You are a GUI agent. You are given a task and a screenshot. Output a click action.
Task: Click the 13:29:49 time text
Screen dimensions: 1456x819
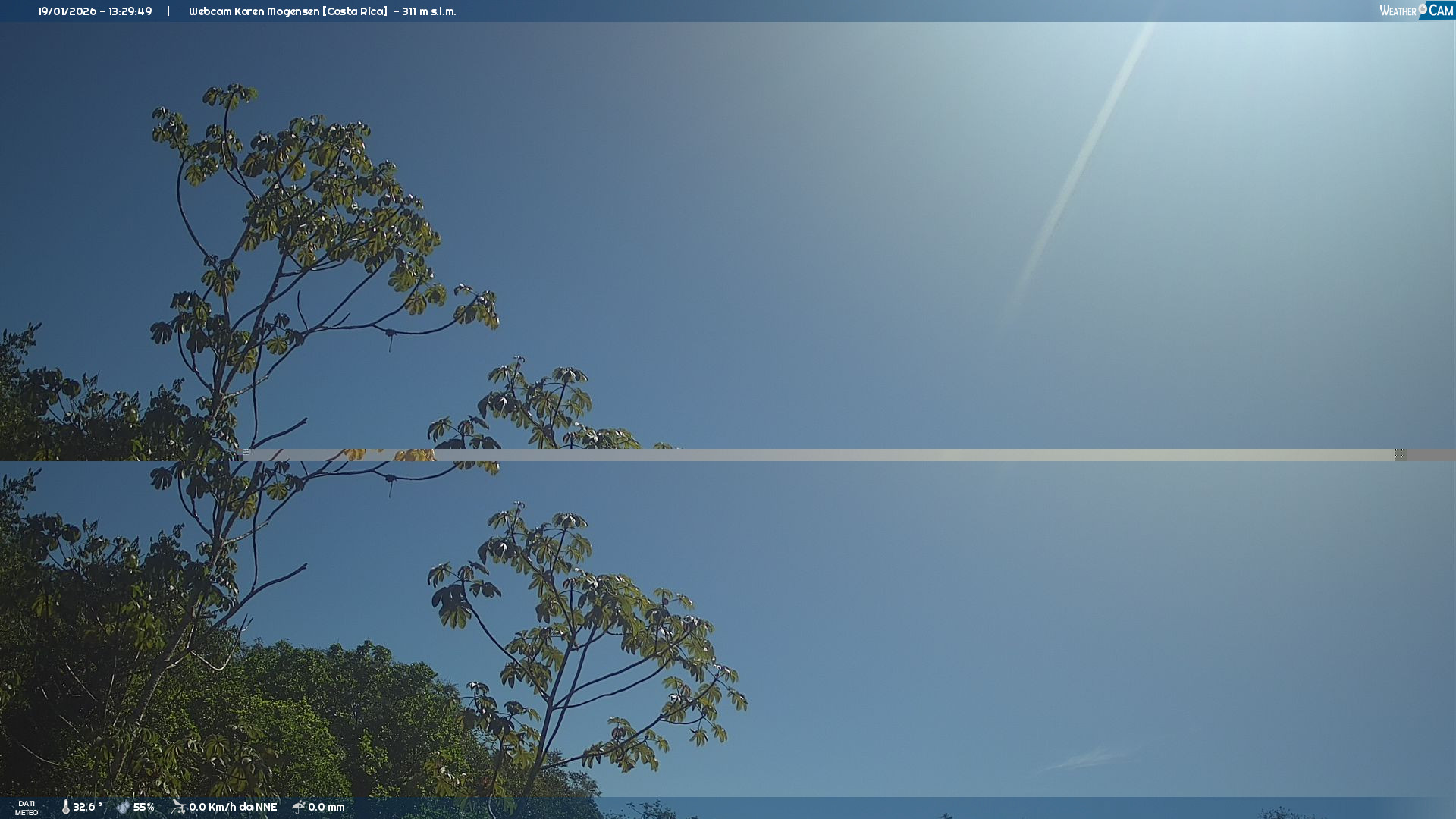pyautogui.click(x=130, y=11)
